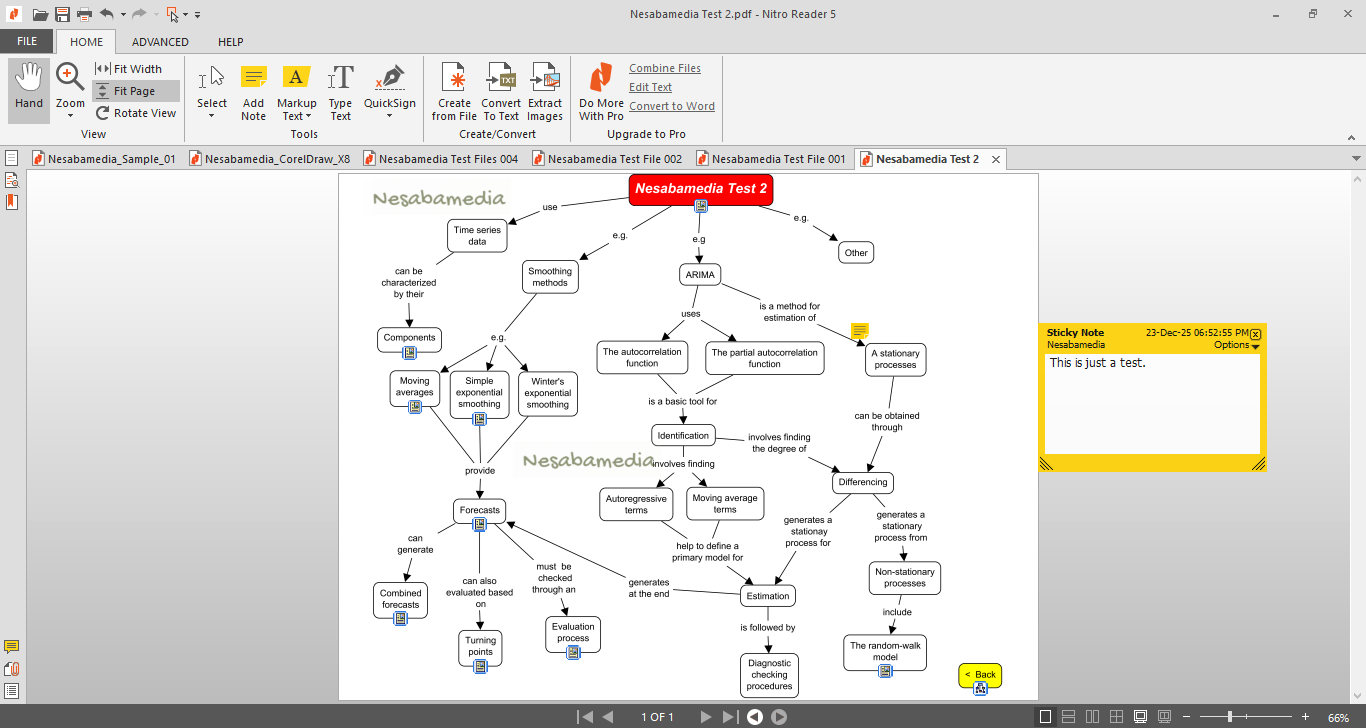Image resolution: width=1366 pixels, height=728 pixels.
Task: Click the zoom slider handle
Action: point(1229,717)
